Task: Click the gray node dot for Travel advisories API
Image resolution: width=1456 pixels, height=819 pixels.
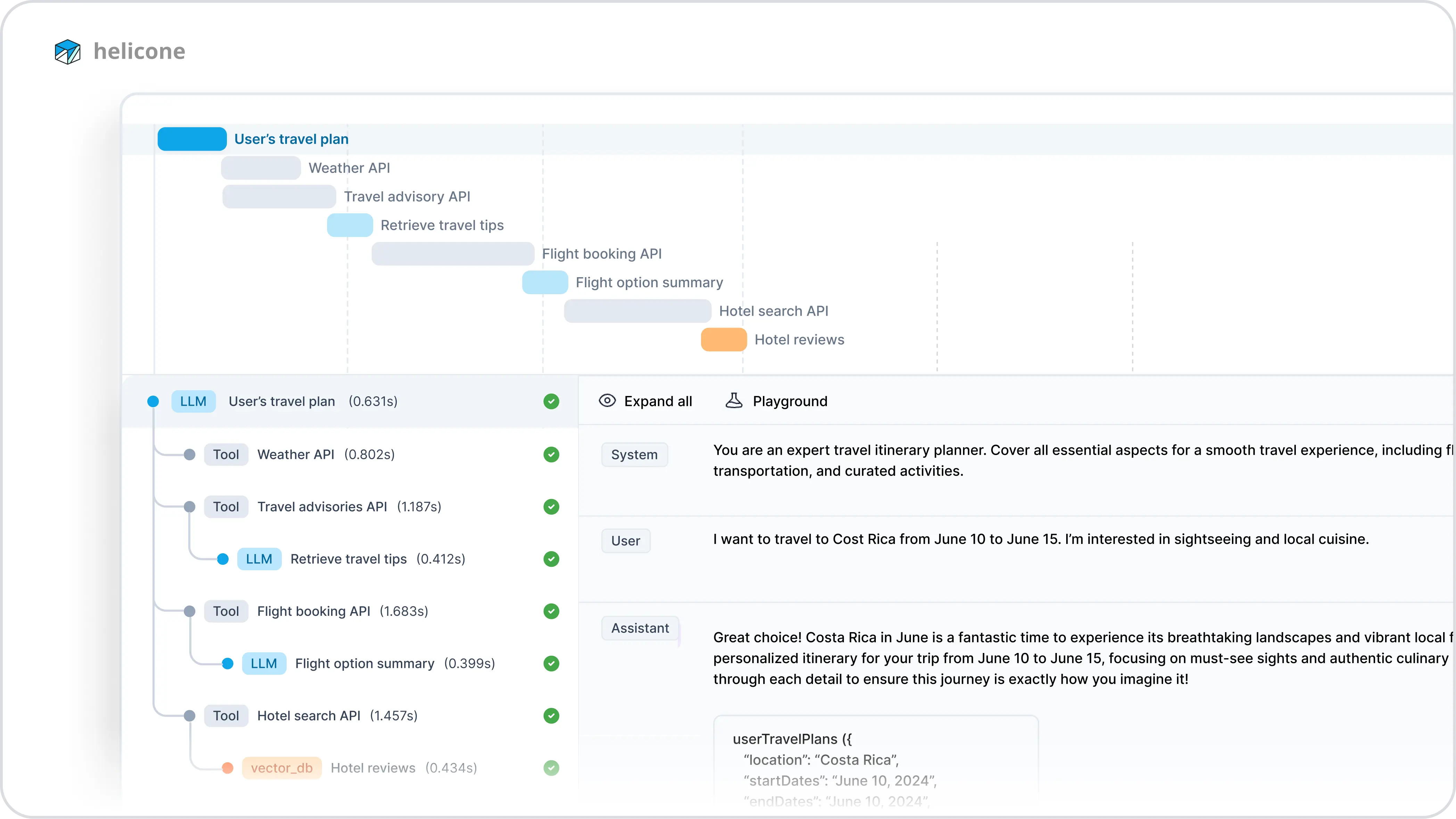Action: 190,507
